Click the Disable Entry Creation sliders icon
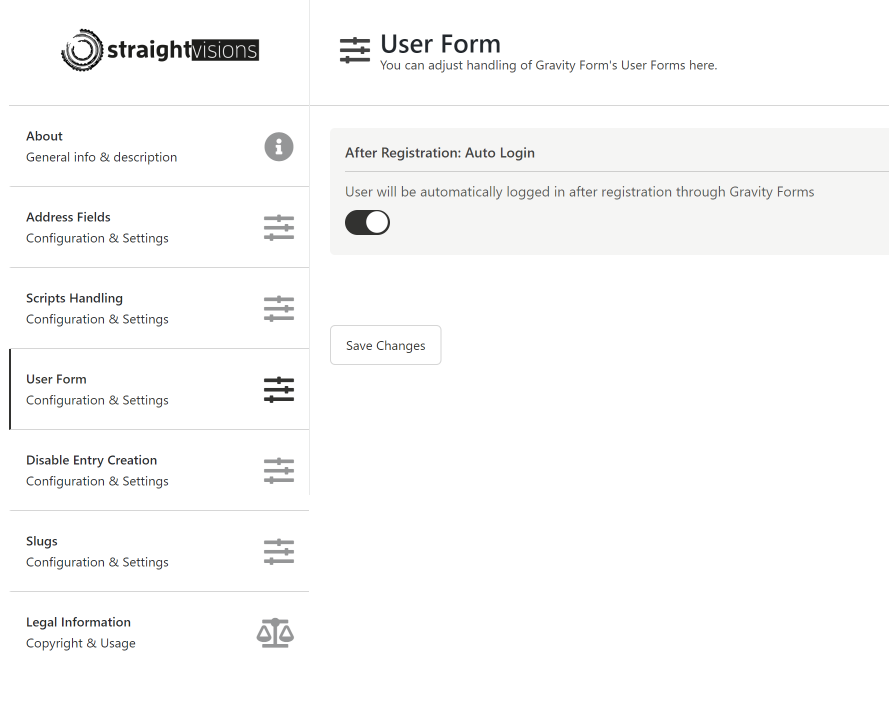Viewport: 889px width, 712px height. 278,471
